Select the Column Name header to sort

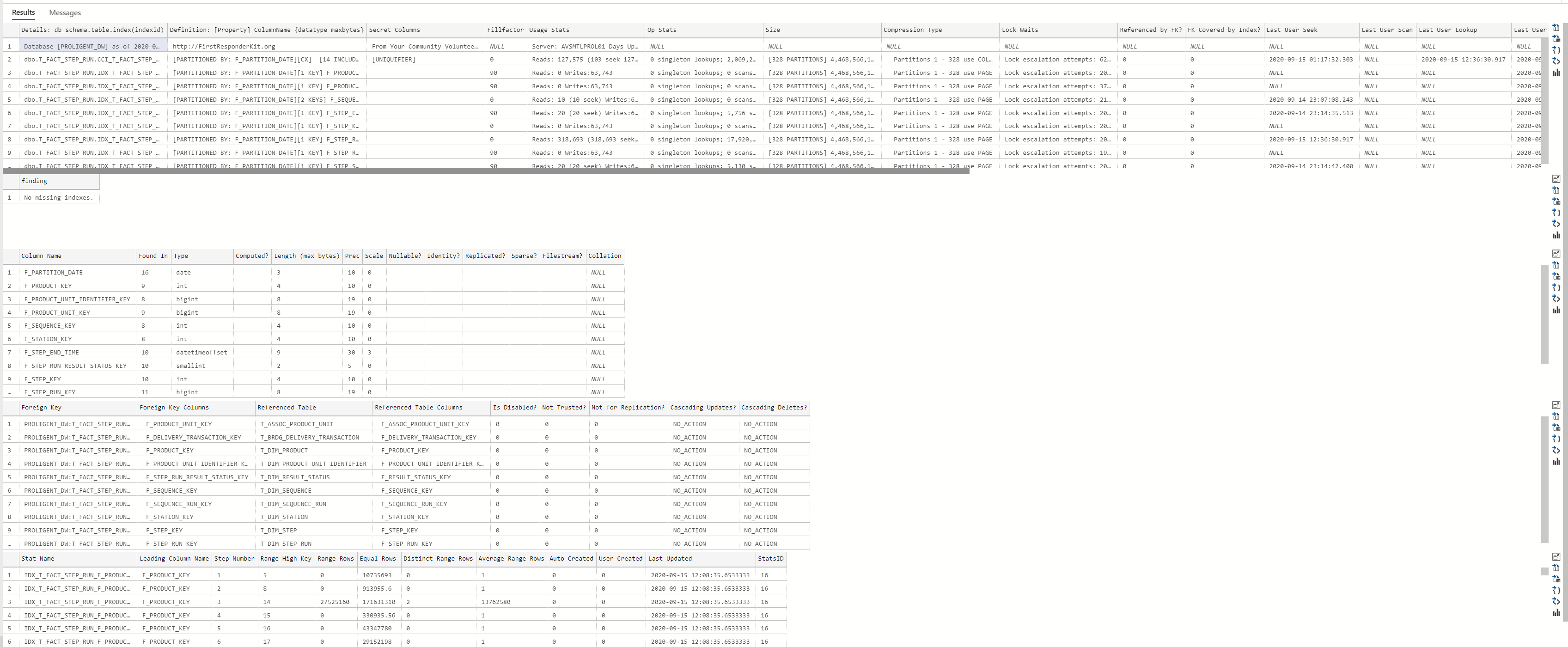tap(42, 256)
